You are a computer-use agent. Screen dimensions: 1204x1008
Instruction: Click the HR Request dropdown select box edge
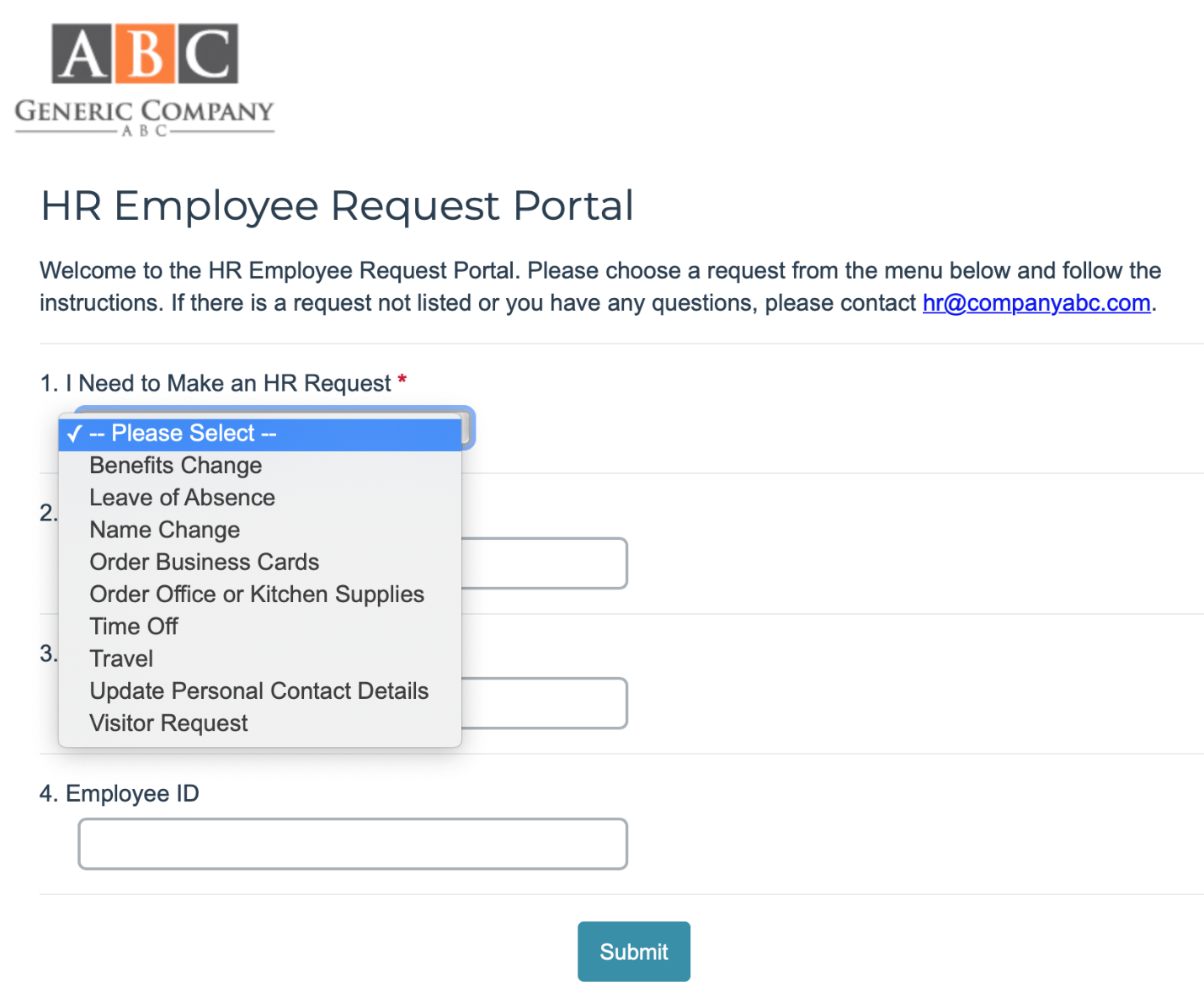[469, 428]
